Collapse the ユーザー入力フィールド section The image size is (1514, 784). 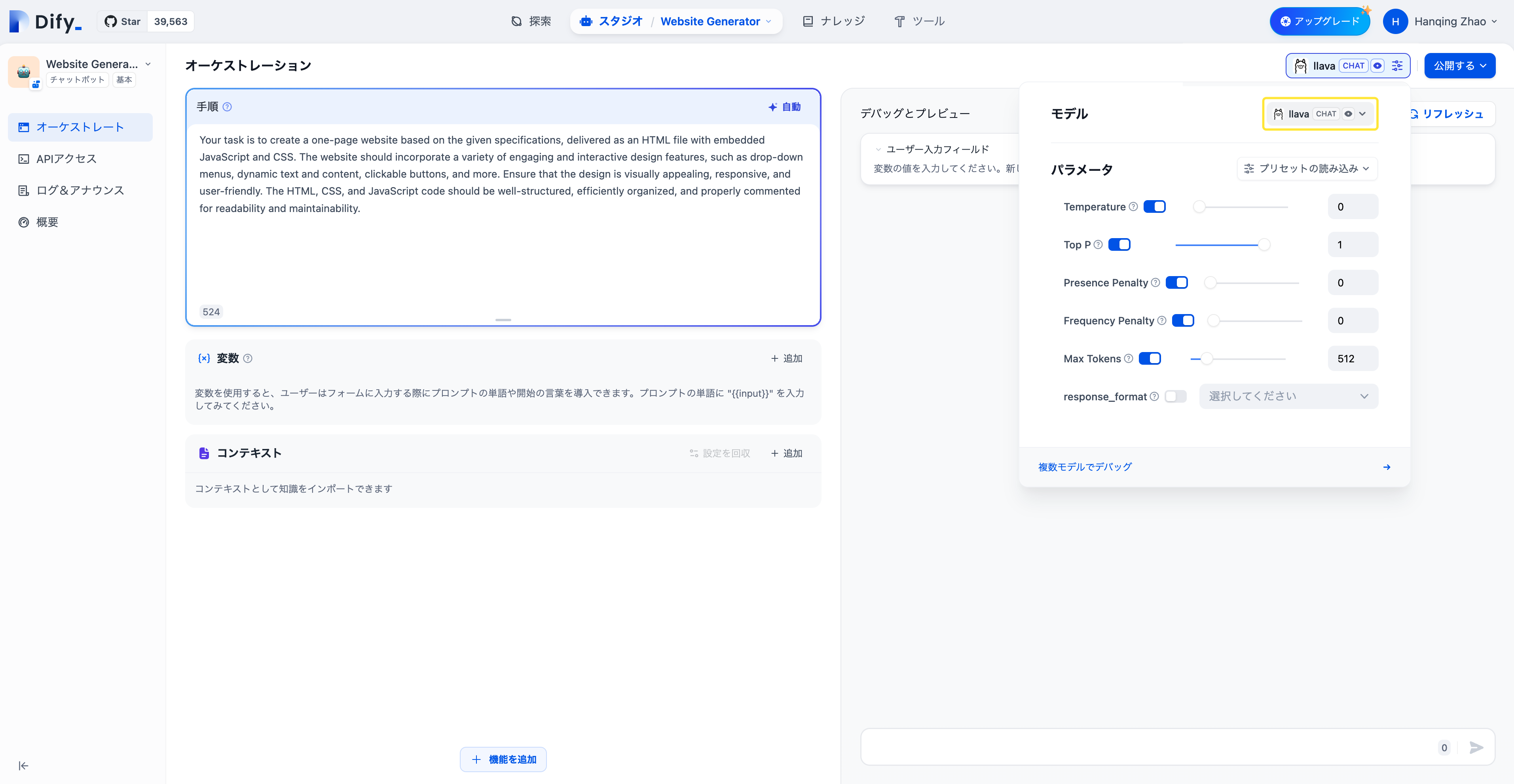(x=878, y=149)
